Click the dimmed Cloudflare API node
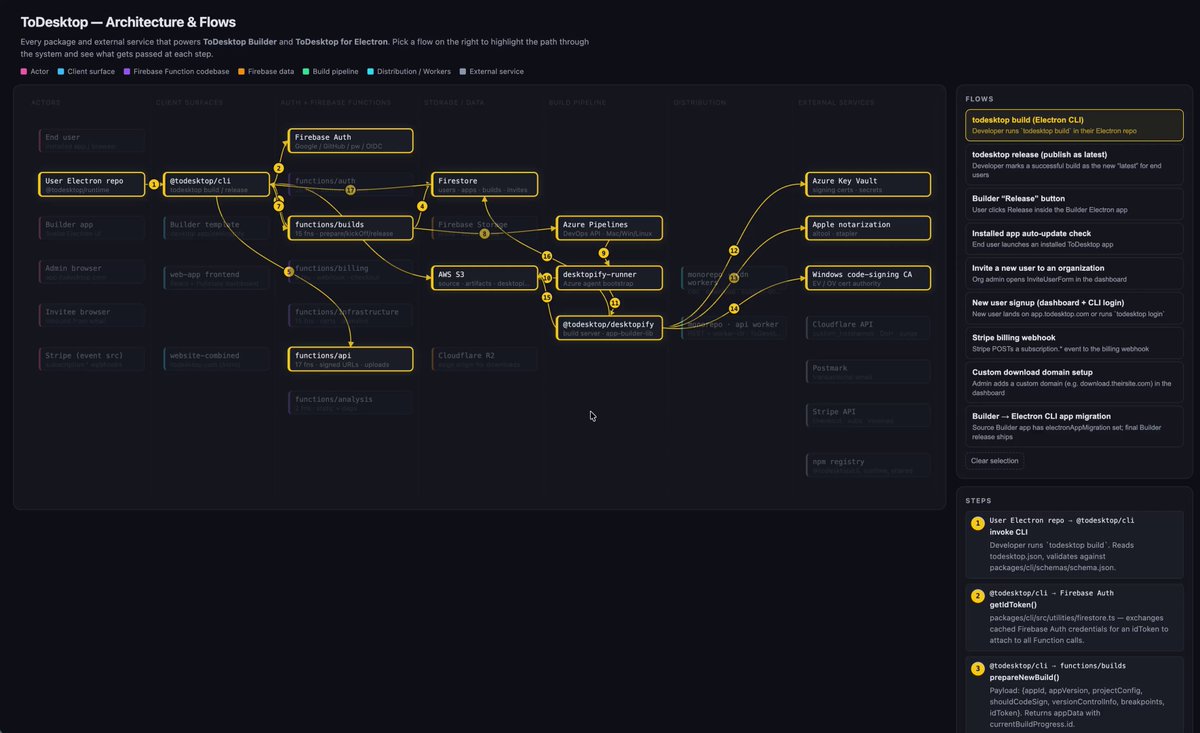The image size is (1200, 733). (x=868, y=328)
